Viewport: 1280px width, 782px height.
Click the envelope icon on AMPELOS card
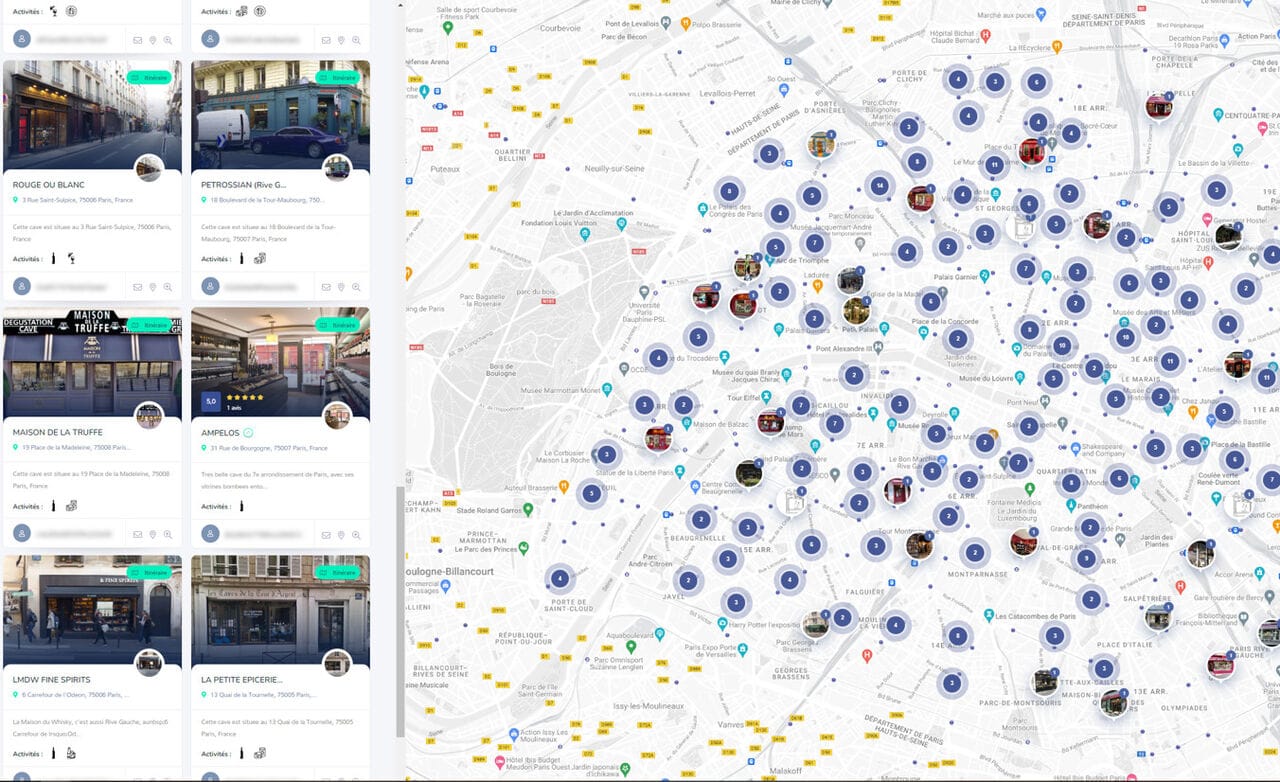(x=326, y=535)
